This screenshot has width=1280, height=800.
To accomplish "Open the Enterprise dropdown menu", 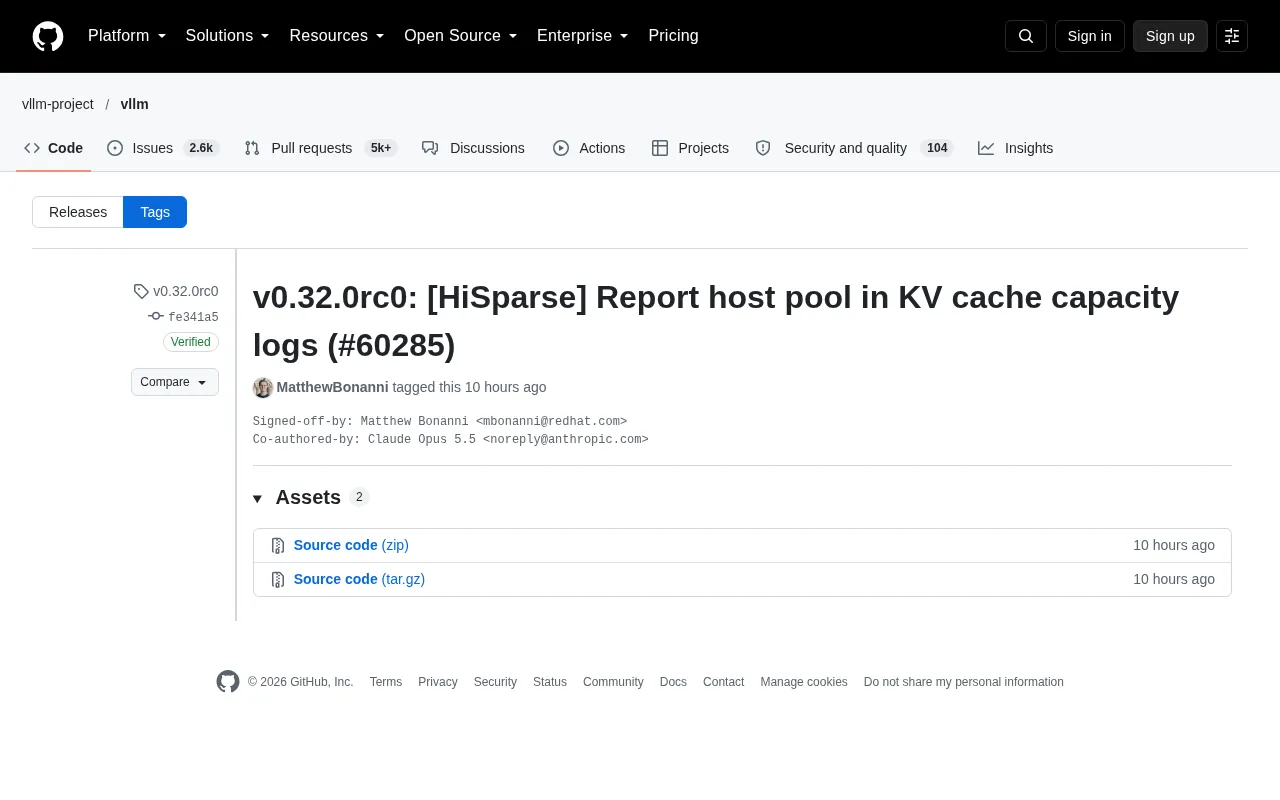I will (583, 36).
